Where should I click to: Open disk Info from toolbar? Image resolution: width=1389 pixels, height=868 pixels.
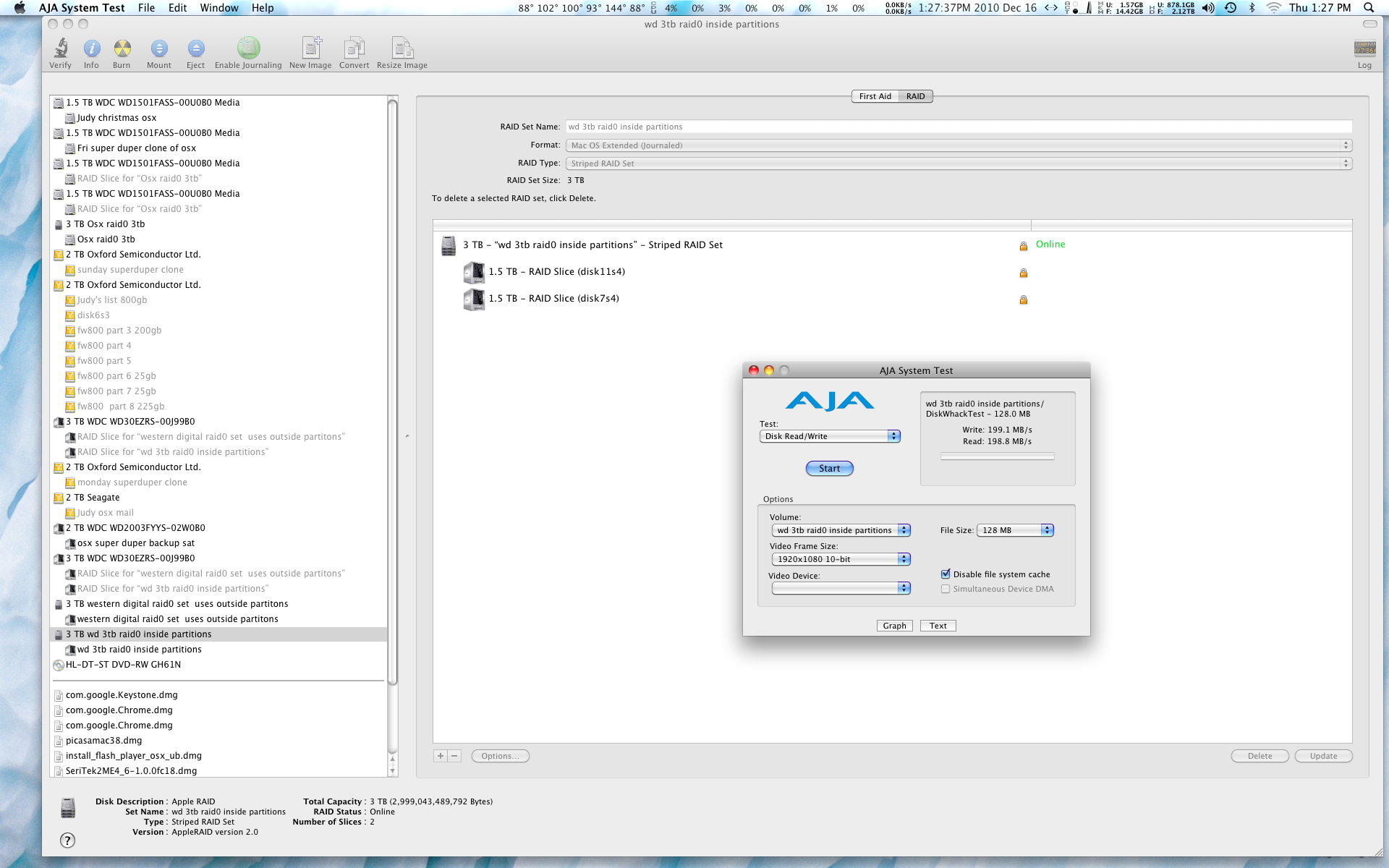[91, 48]
